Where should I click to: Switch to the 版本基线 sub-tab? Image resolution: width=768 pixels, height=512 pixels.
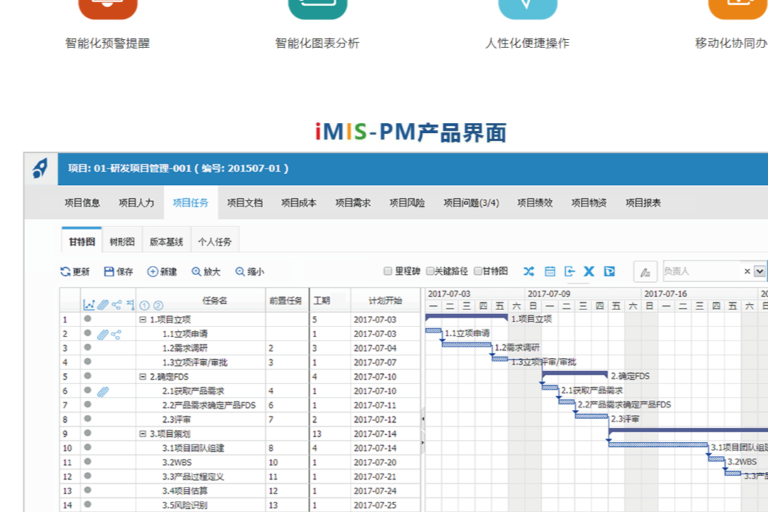coord(166,242)
